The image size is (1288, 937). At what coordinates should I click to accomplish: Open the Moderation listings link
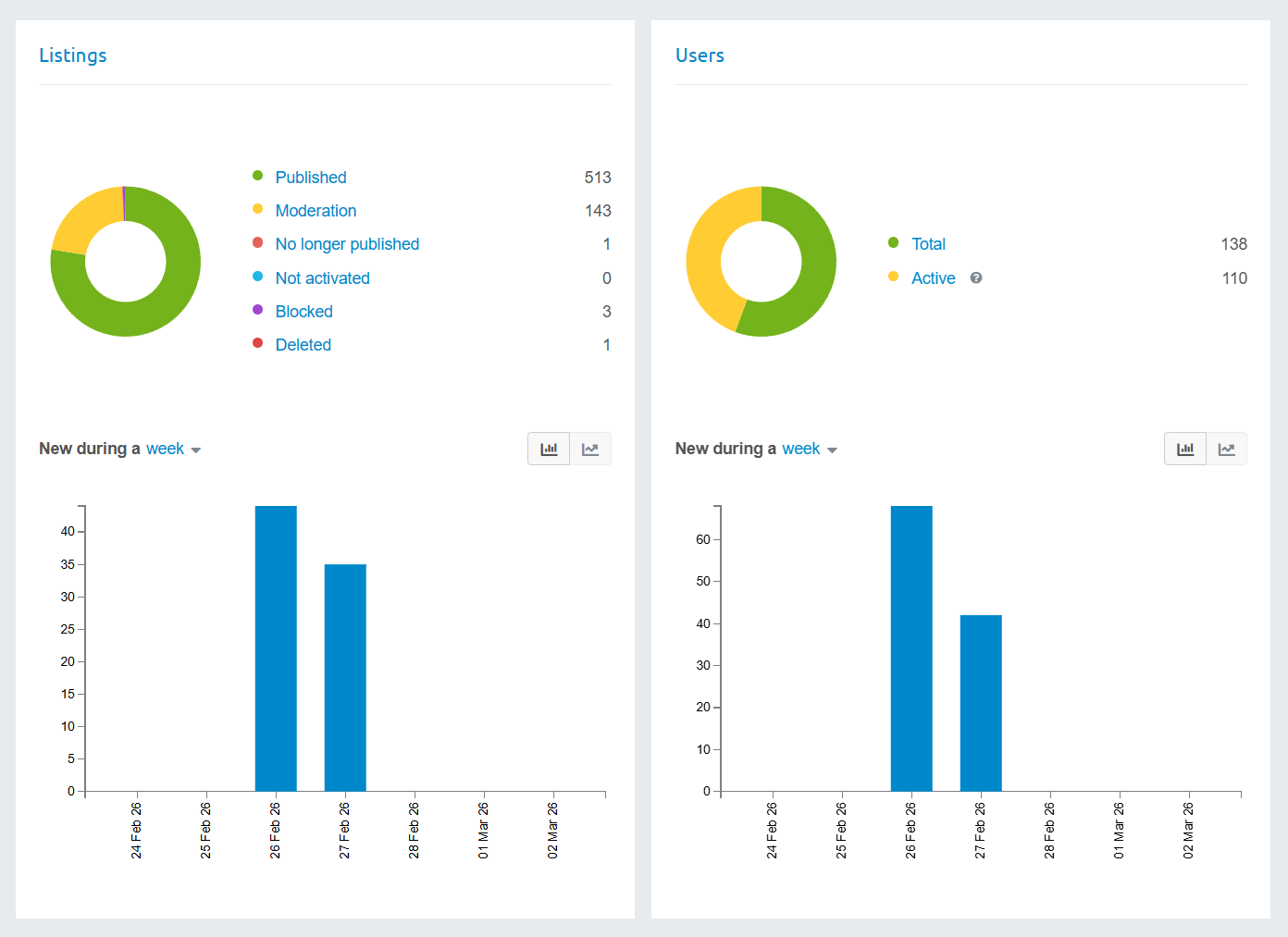pos(316,211)
